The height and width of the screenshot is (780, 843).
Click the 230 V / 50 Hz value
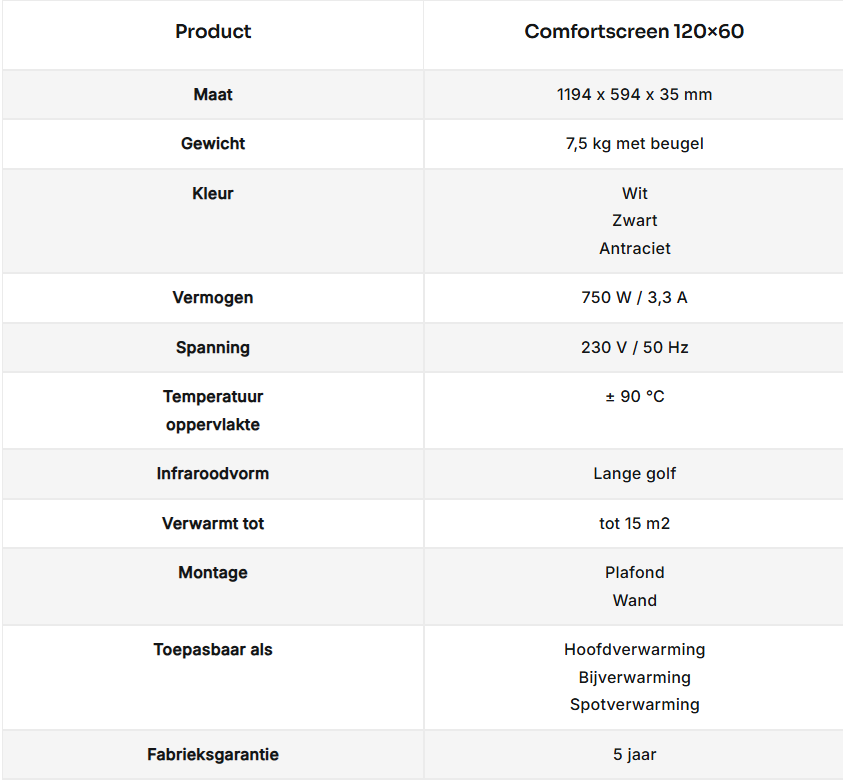point(634,348)
